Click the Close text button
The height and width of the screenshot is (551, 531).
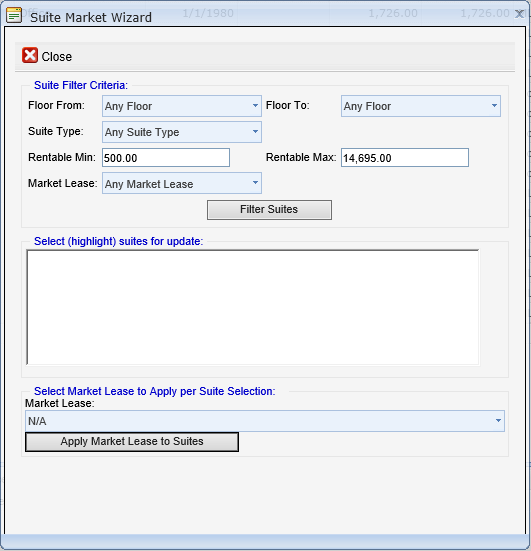coord(57,57)
